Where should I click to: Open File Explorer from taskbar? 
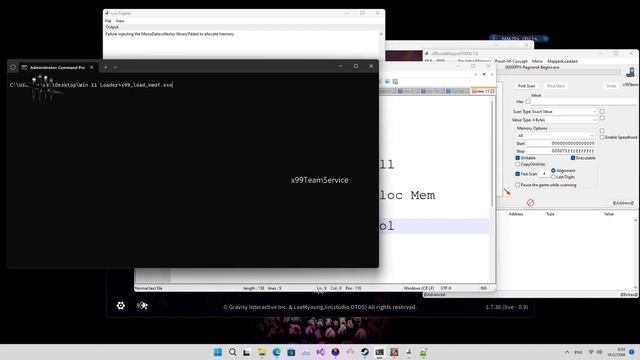(x=262, y=352)
